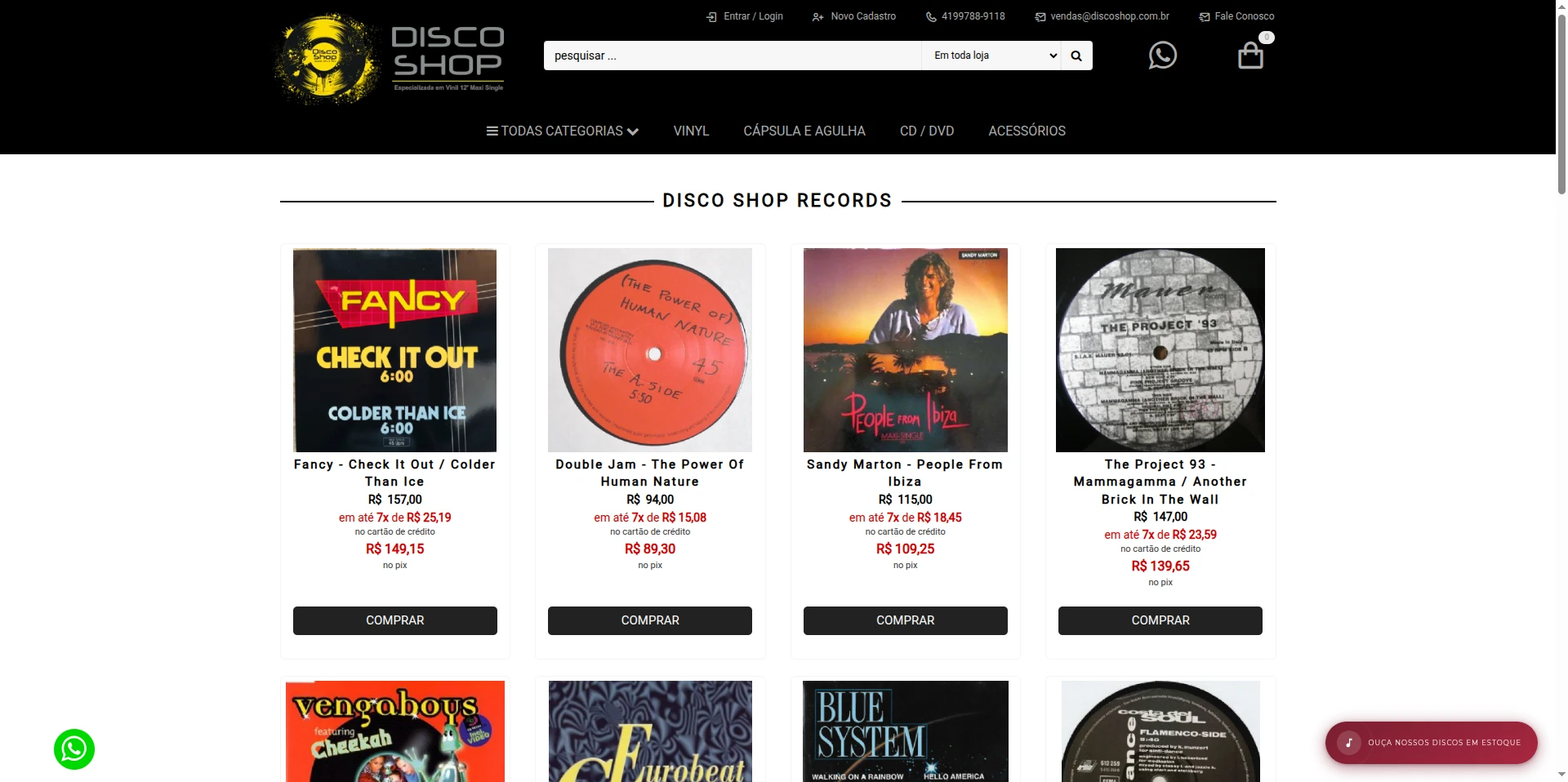Open the Double Jam record thumbnail
1568x782 pixels.
coord(650,350)
